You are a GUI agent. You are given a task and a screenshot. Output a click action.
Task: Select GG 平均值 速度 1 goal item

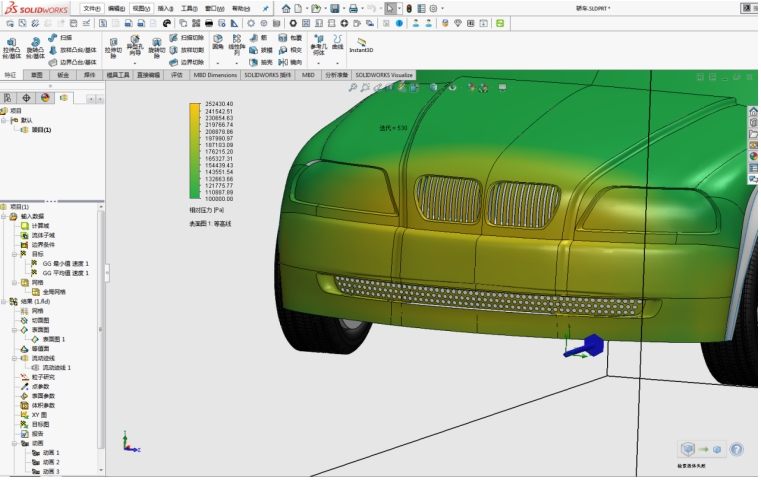click(66, 272)
